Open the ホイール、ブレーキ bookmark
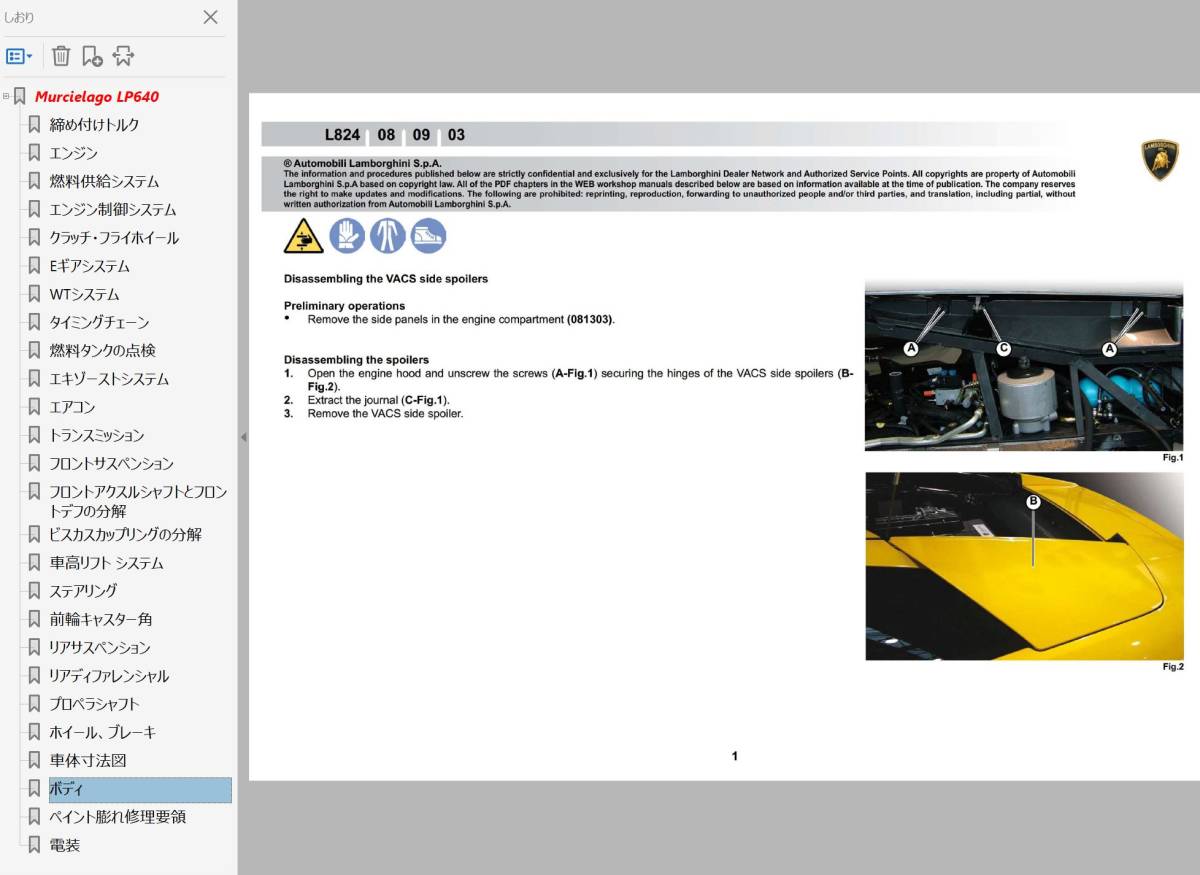Viewport: 1200px width, 875px height. pos(102,732)
